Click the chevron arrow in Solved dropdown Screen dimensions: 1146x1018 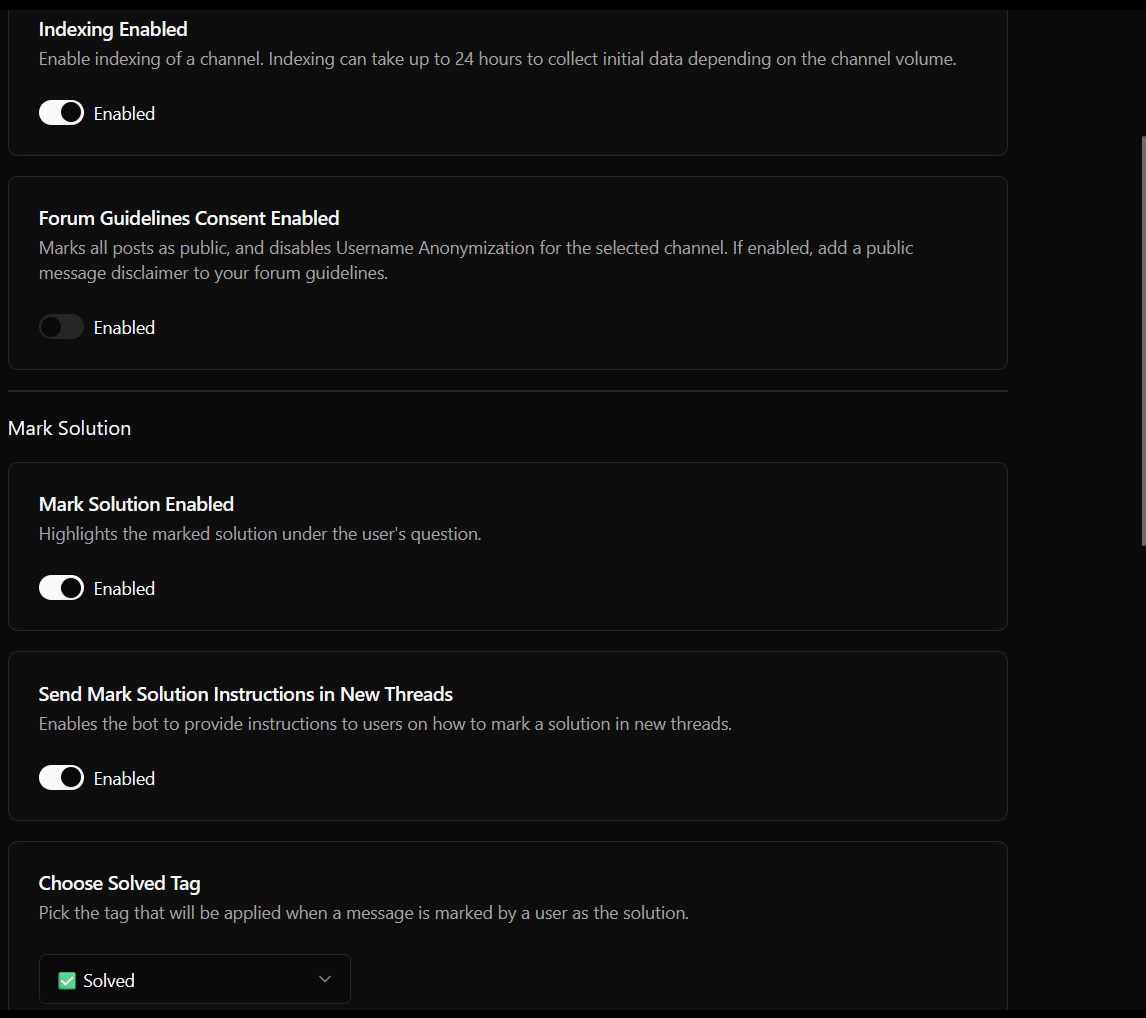tap(324, 979)
